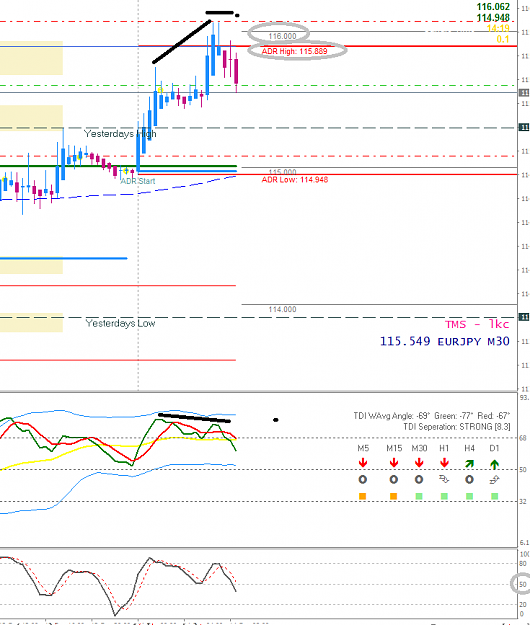530x625 pixels.
Task: Click the M30 timeframe label in the dashboard
Action: point(419,448)
